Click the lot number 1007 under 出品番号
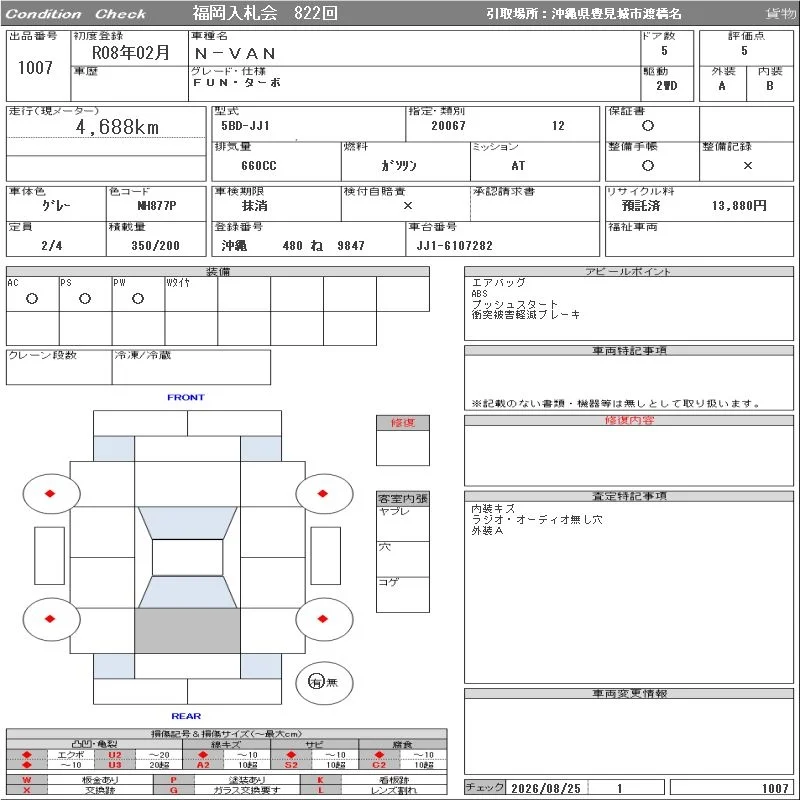 (x=35, y=67)
